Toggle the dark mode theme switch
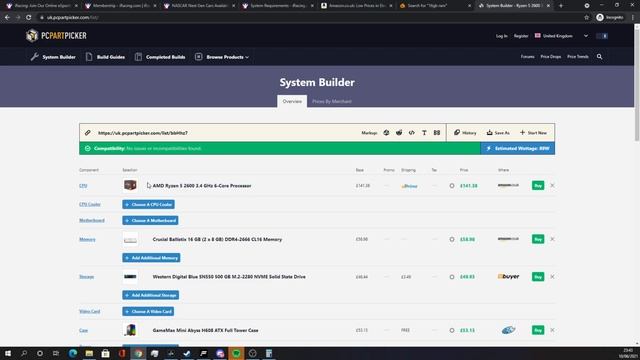This screenshot has height=360, width=640. (602, 36)
